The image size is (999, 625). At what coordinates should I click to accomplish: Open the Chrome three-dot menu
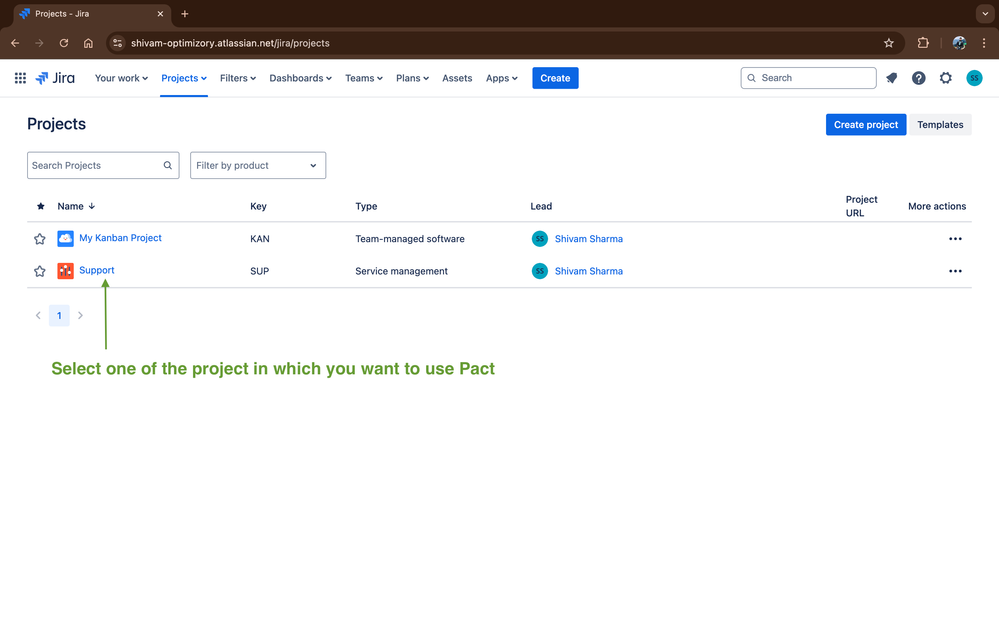click(984, 43)
